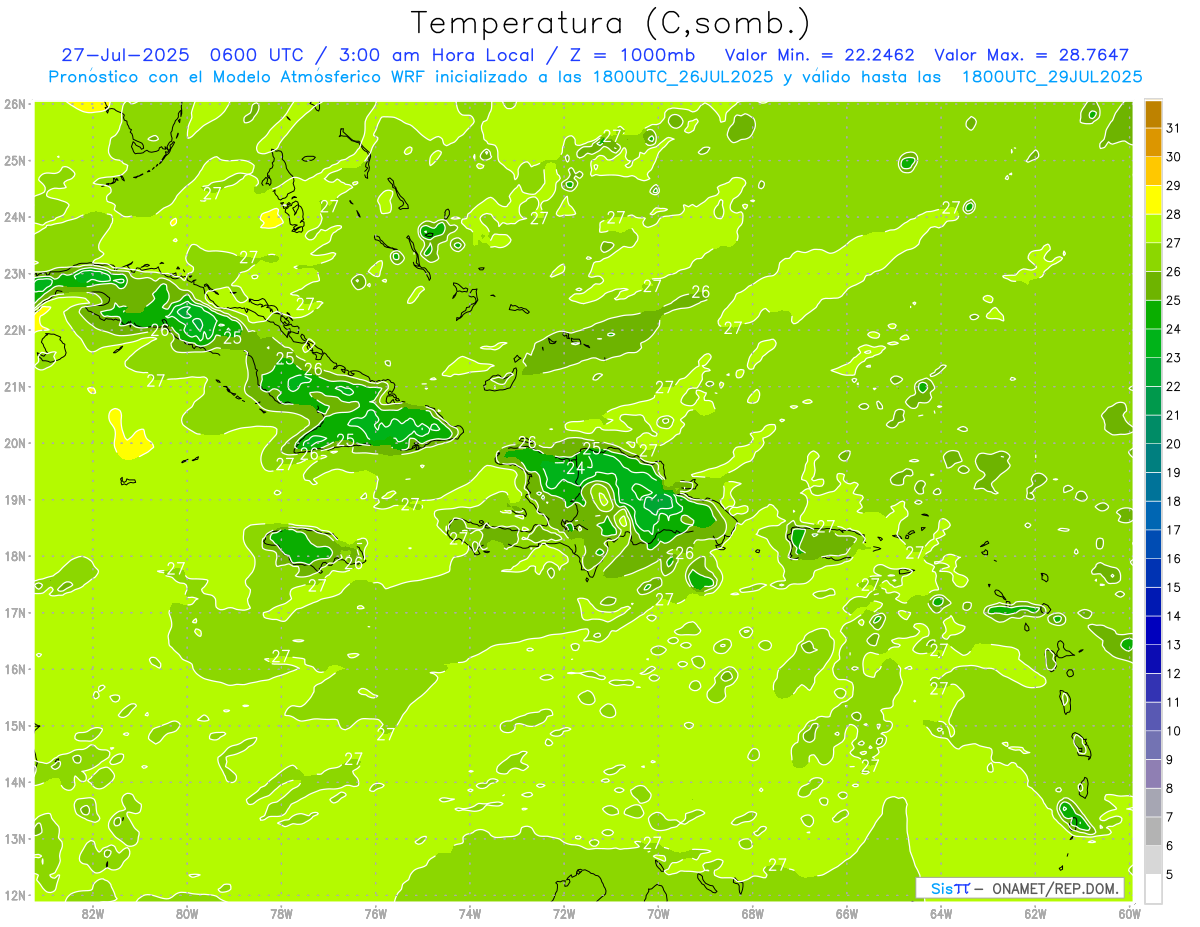Click legend swatch between 25 and 24
The height and width of the screenshot is (927, 1200).
[x=1153, y=315]
